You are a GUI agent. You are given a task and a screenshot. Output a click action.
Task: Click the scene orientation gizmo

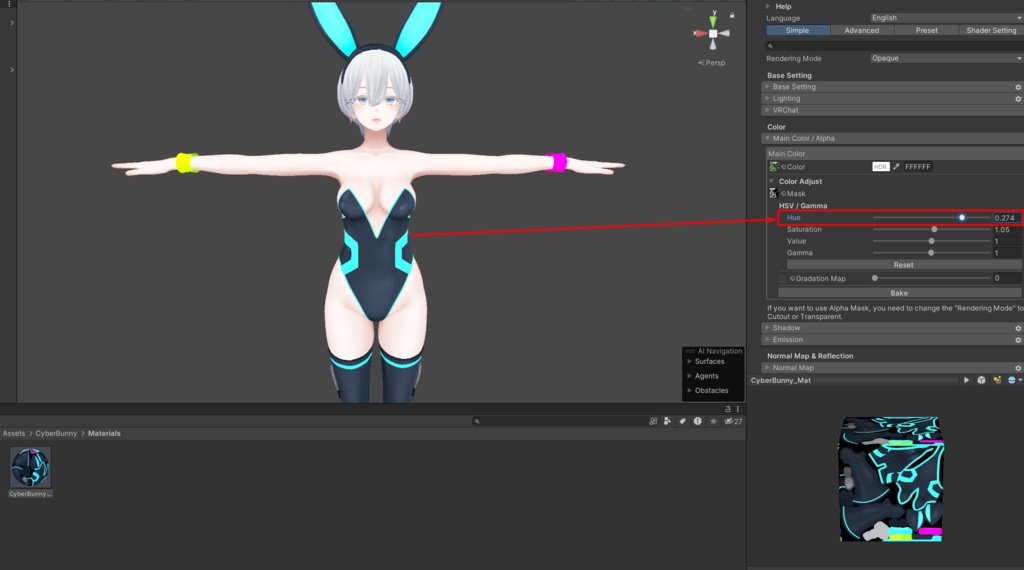point(712,33)
